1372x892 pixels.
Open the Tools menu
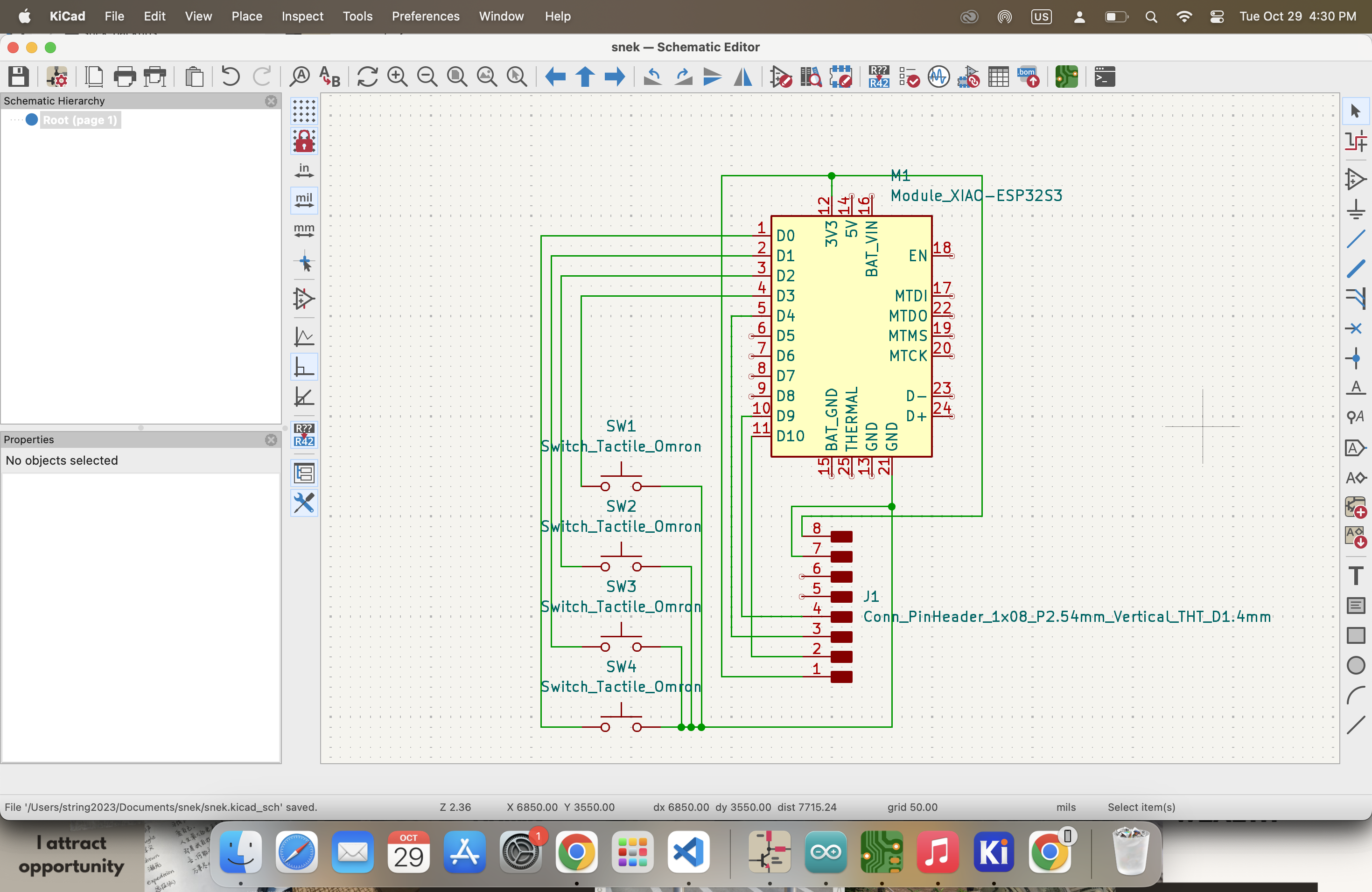point(357,16)
